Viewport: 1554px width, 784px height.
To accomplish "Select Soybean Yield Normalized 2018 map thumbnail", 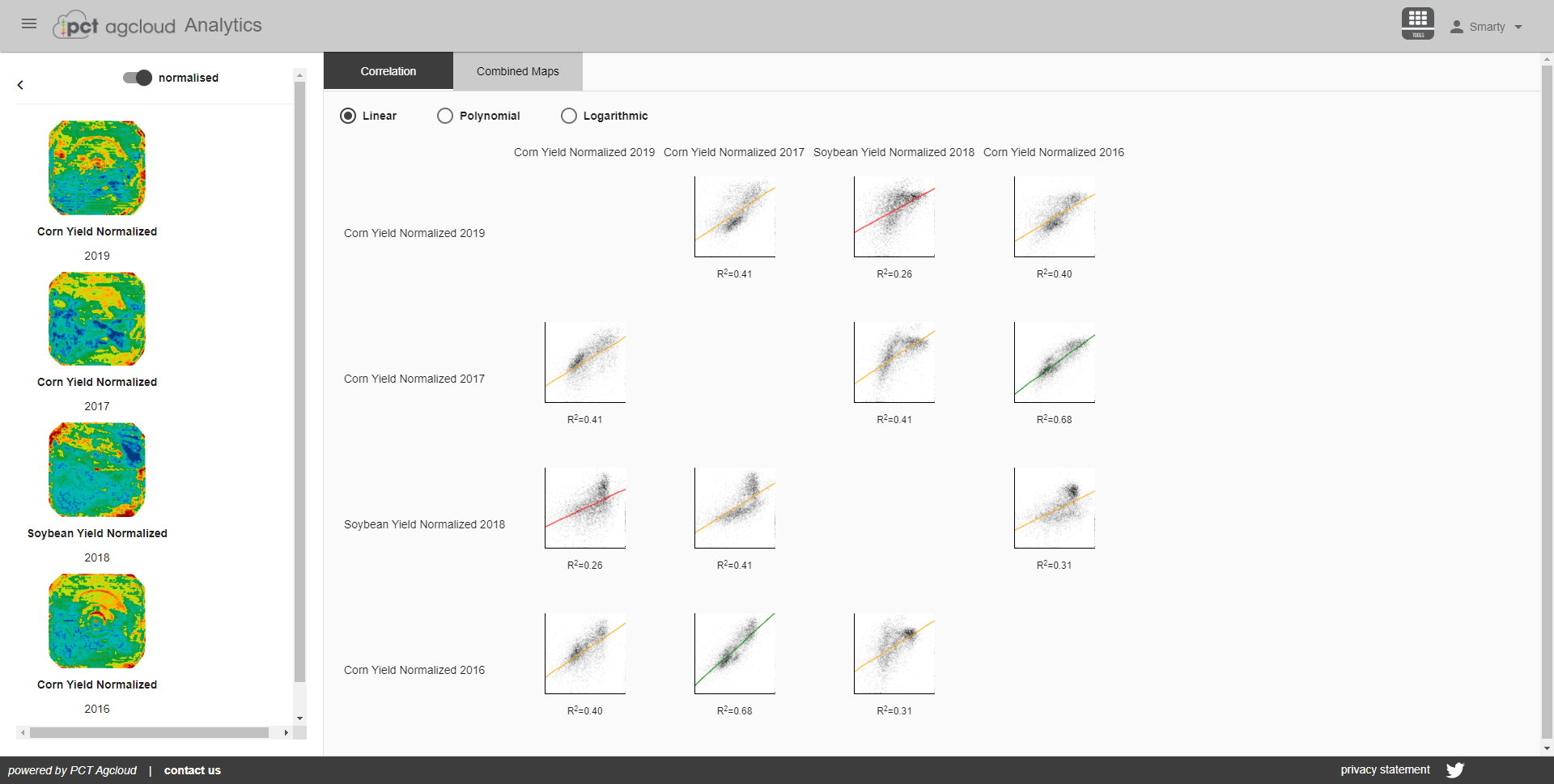I will point(97,470).
